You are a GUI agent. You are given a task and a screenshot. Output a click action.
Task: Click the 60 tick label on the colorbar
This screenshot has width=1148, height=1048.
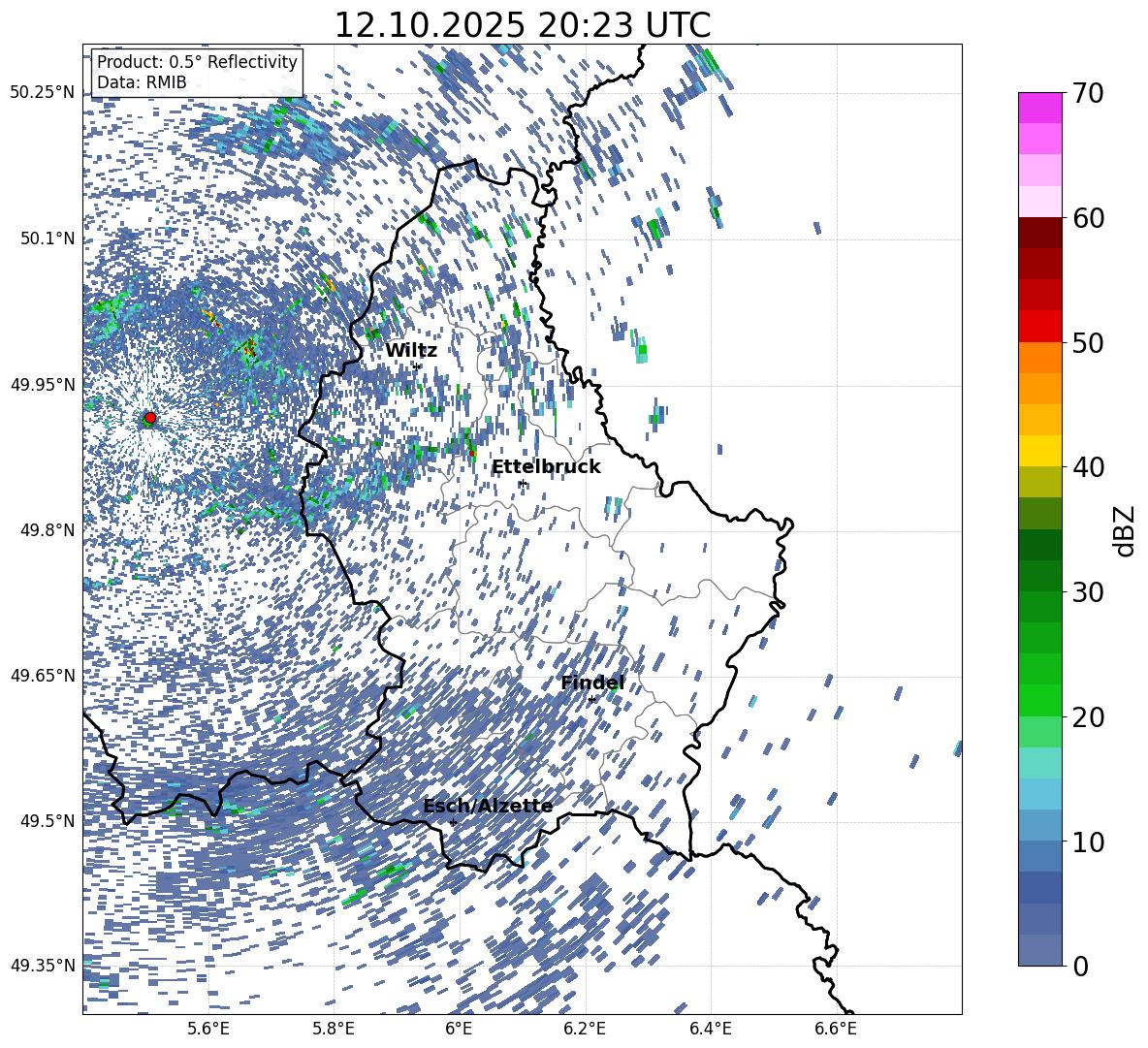(x=1087, y=218)
